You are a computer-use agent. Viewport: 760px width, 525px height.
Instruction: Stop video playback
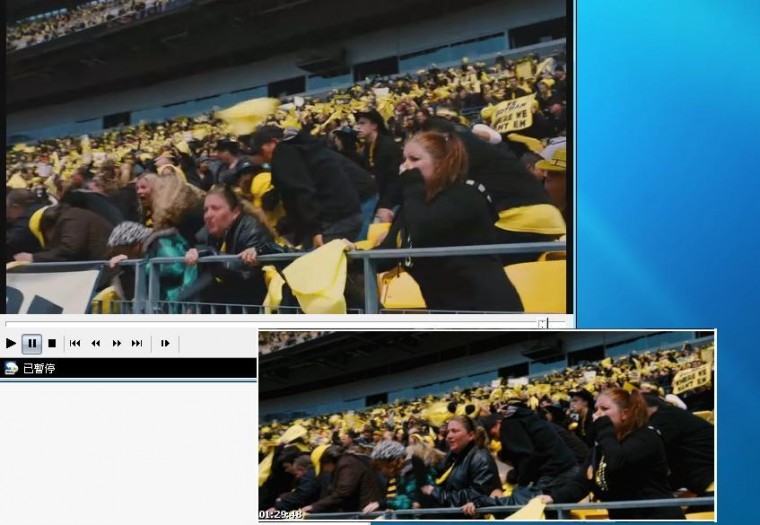coord(52,343)
